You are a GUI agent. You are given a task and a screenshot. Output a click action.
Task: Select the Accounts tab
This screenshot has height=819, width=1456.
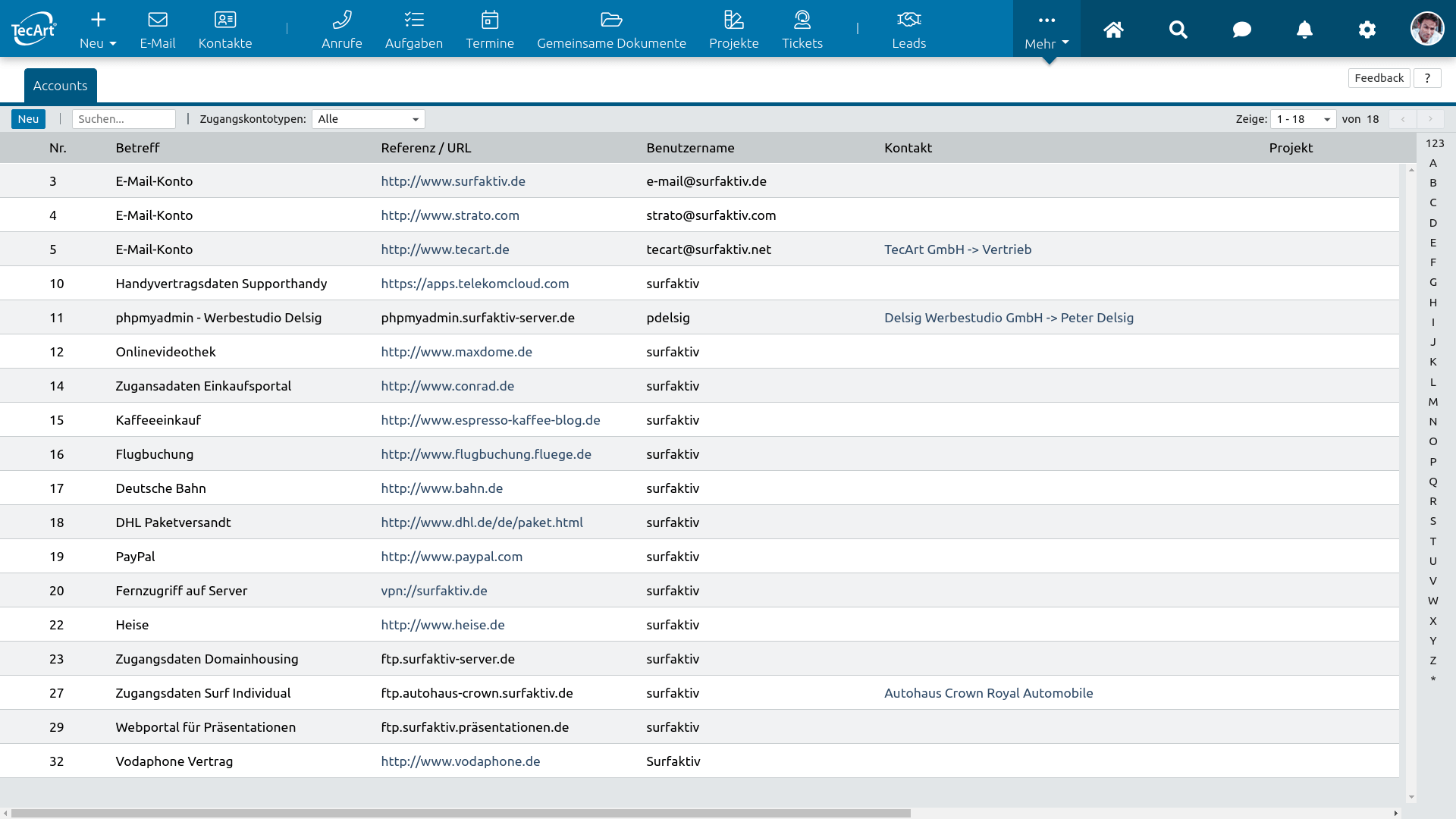(61, 86)
